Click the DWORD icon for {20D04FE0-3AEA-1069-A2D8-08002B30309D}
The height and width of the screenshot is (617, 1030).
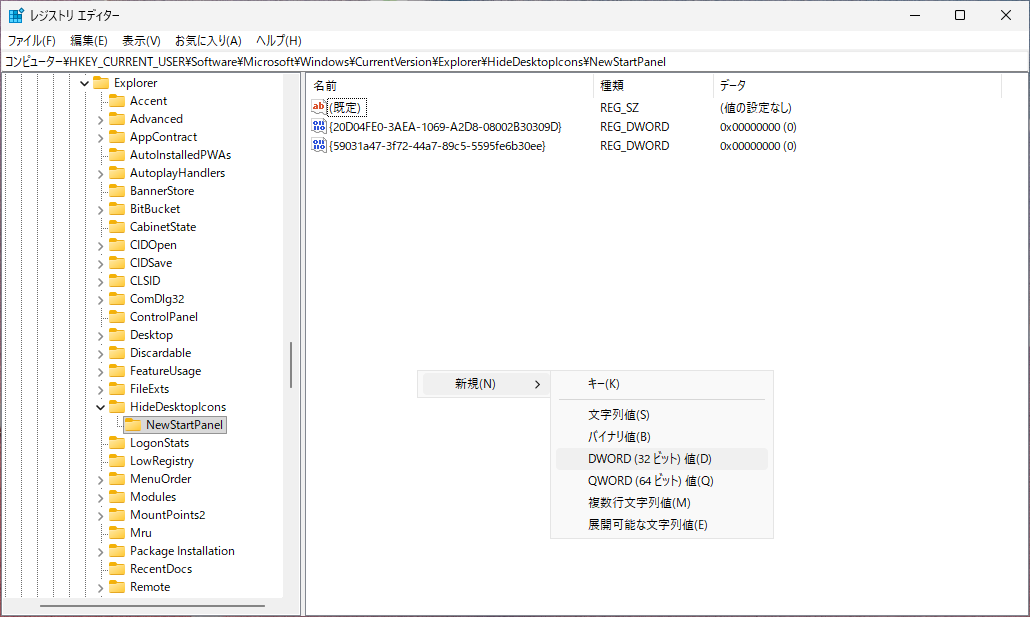pos(319,127)
